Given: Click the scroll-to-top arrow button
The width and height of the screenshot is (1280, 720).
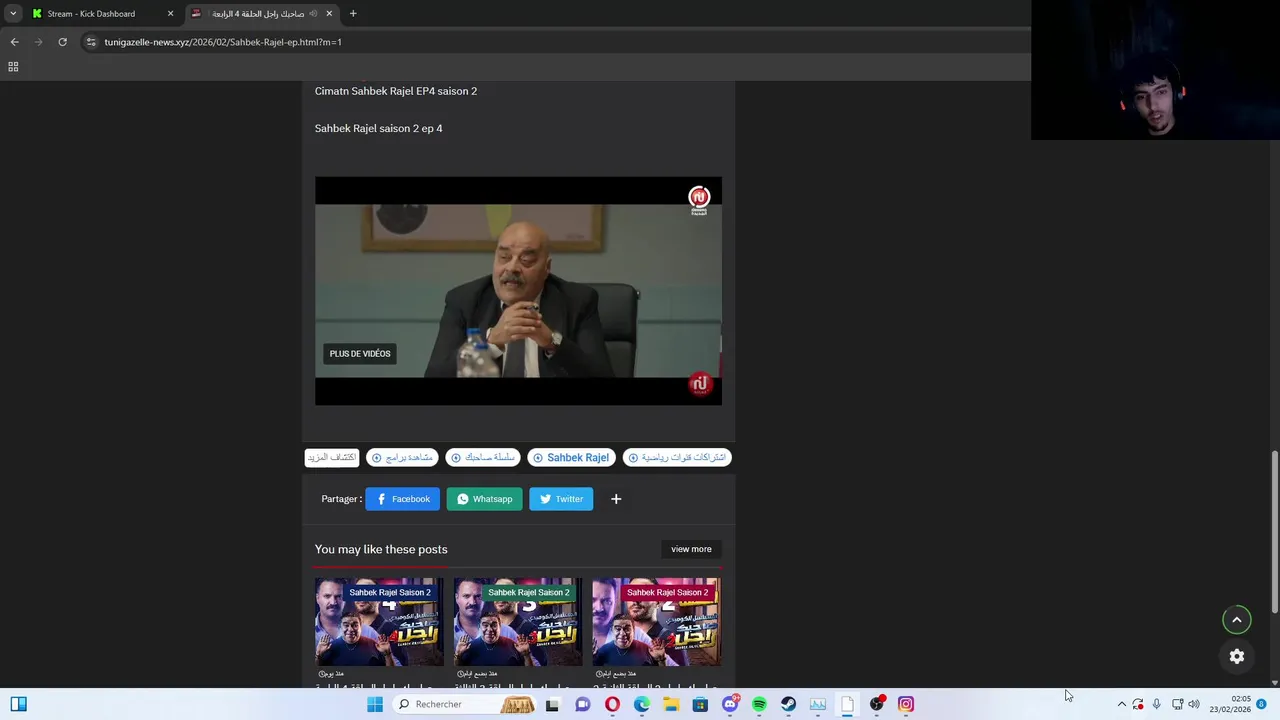Looking at the screenshot, I should click(1237, 620).
